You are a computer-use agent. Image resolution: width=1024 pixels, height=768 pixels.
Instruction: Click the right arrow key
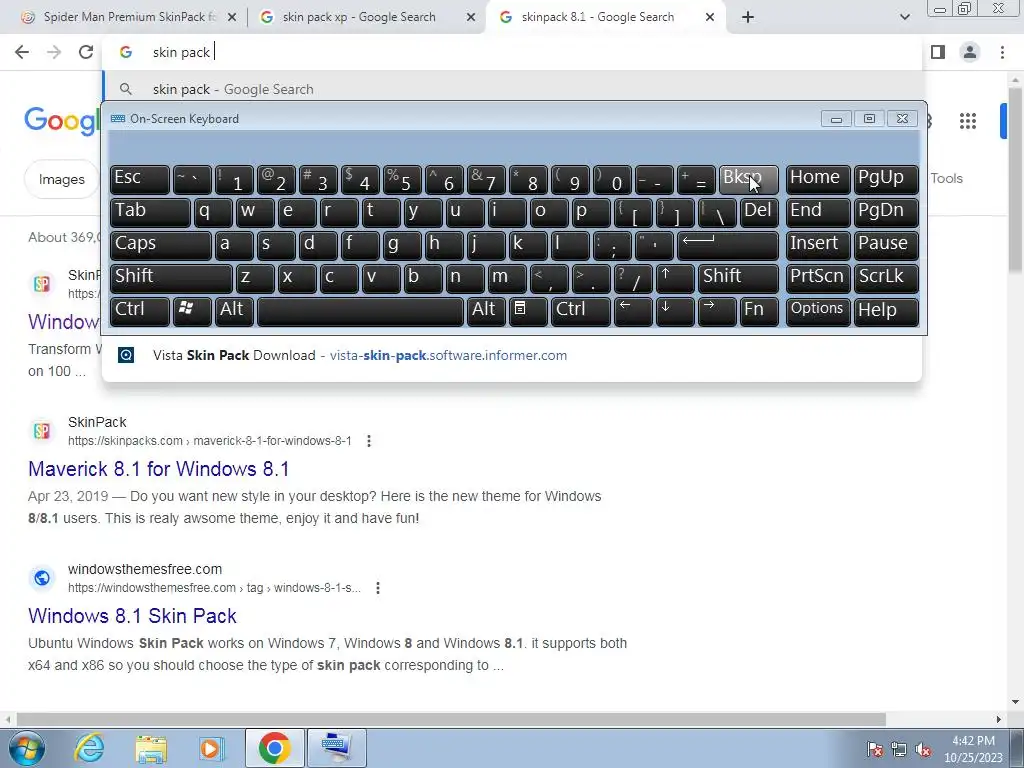coord(716,312)
